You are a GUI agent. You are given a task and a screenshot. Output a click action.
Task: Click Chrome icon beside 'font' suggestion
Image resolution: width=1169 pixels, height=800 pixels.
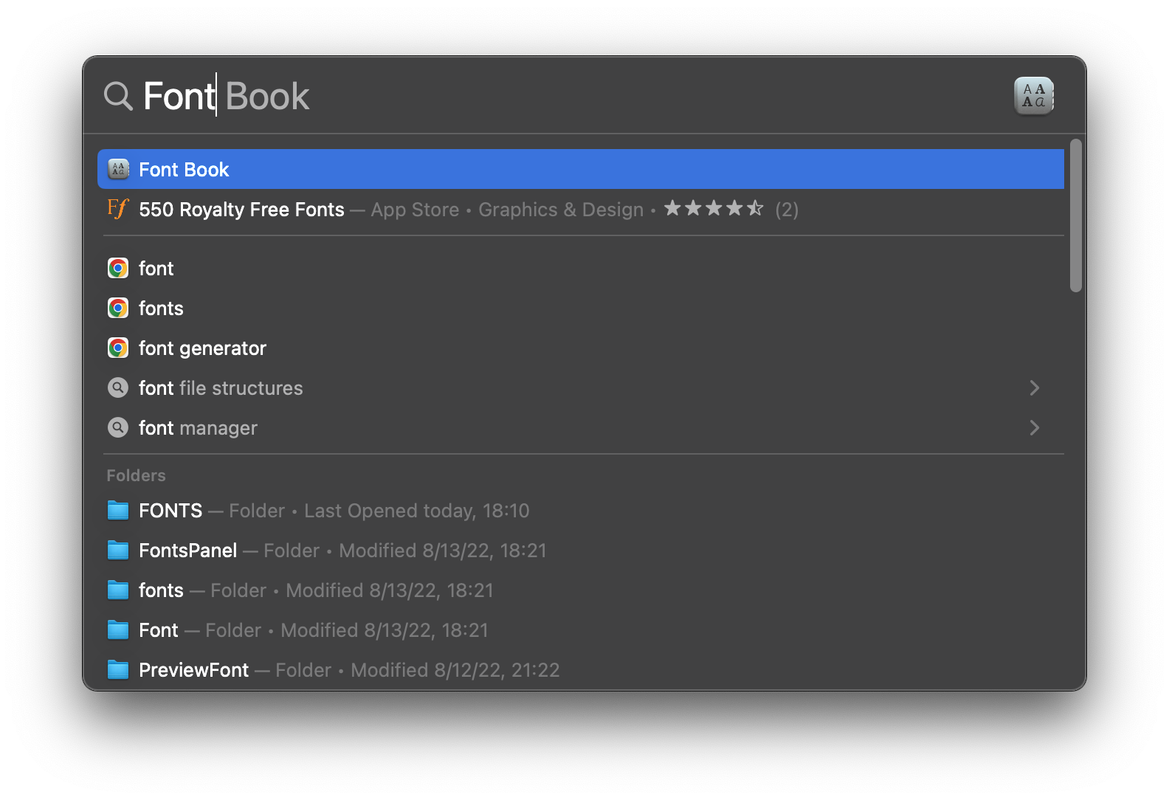[118, 268]
